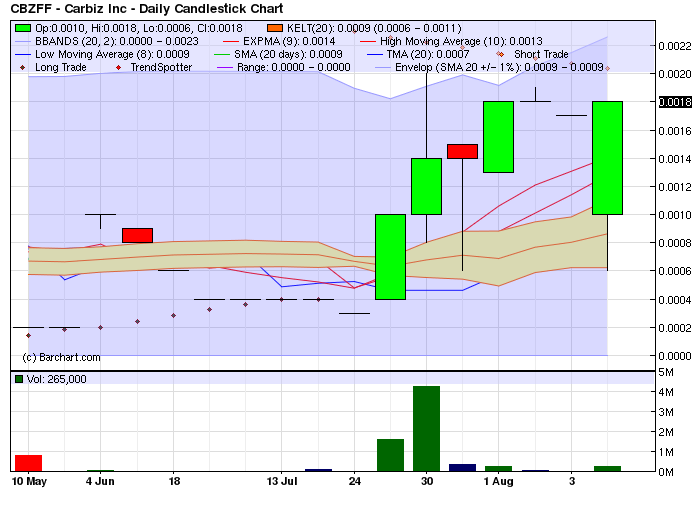Click the green candlestick rising from 0.0004 to 0.0010
The image size is (700, 512).
point(391,257)
